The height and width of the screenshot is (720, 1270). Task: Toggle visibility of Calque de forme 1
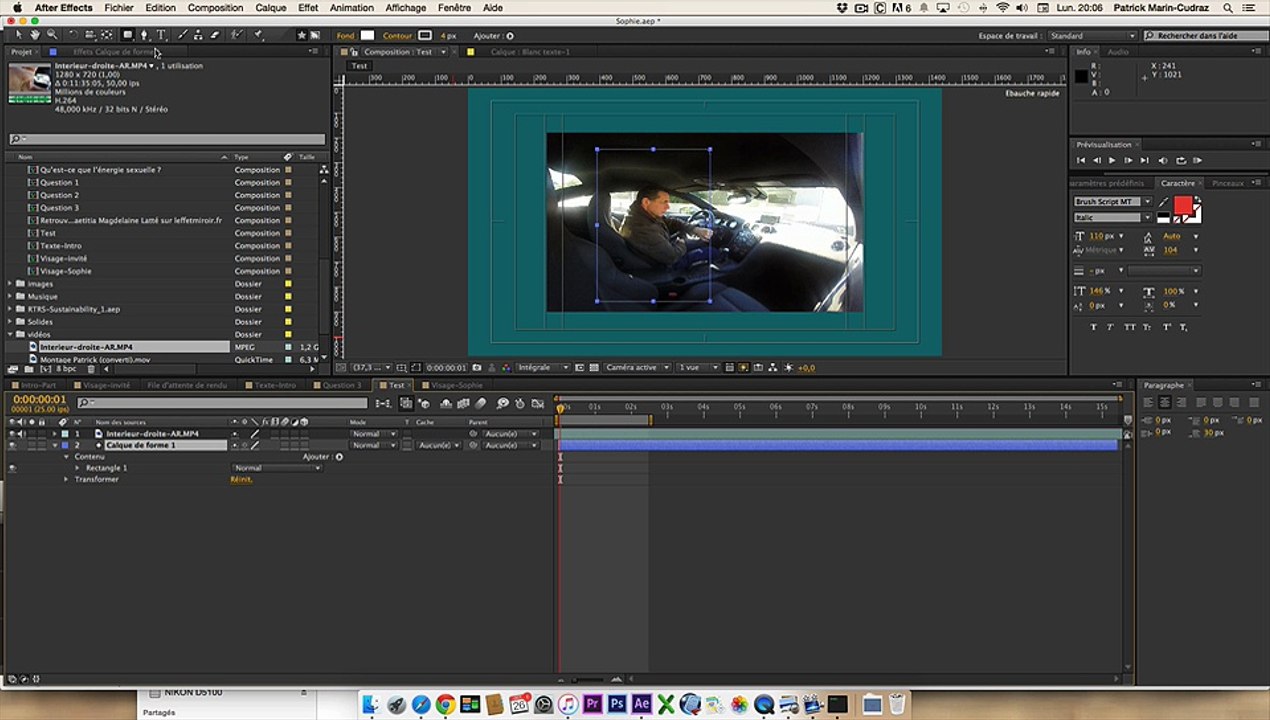tap(12, 445)
